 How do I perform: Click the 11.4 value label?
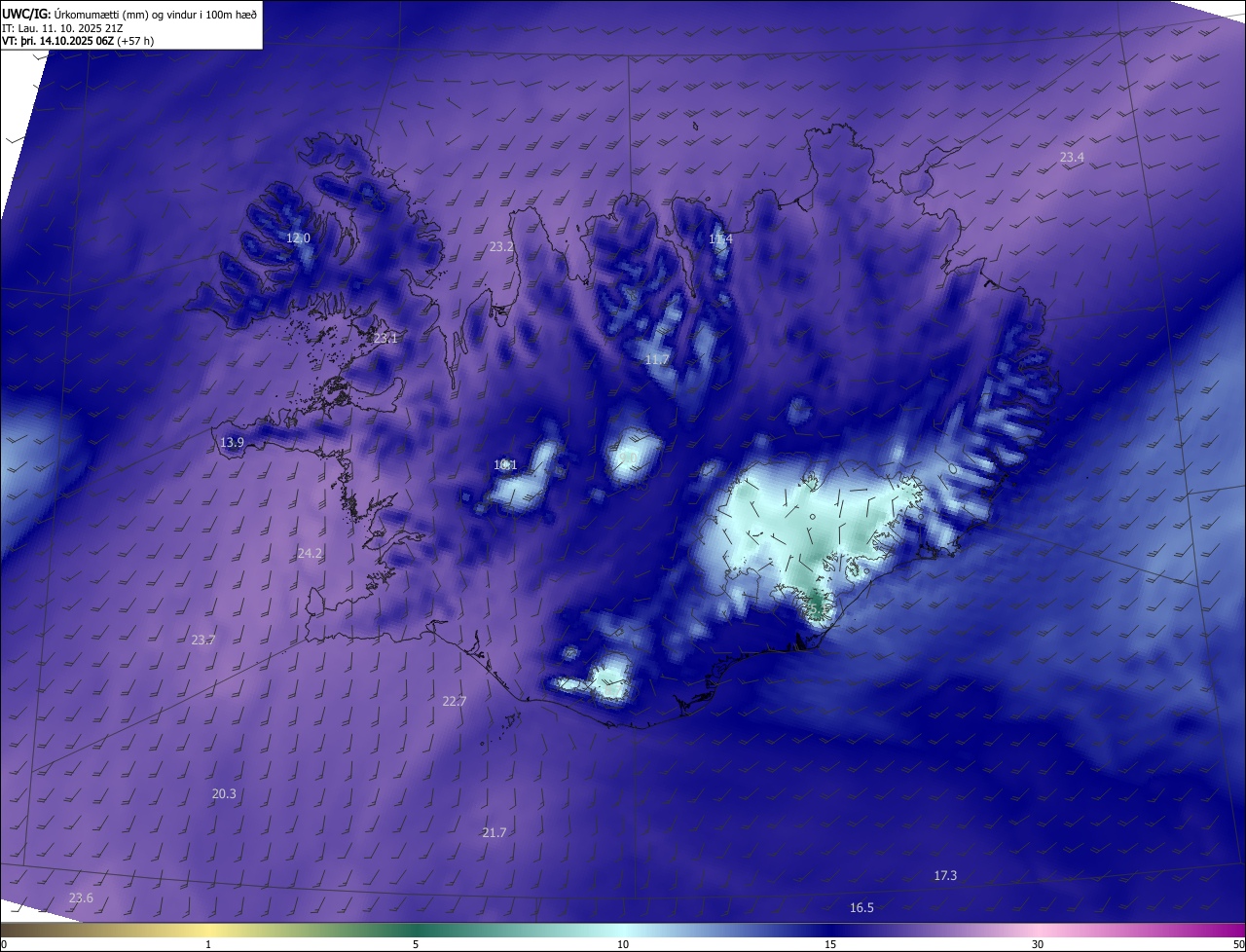pos(720,239)
